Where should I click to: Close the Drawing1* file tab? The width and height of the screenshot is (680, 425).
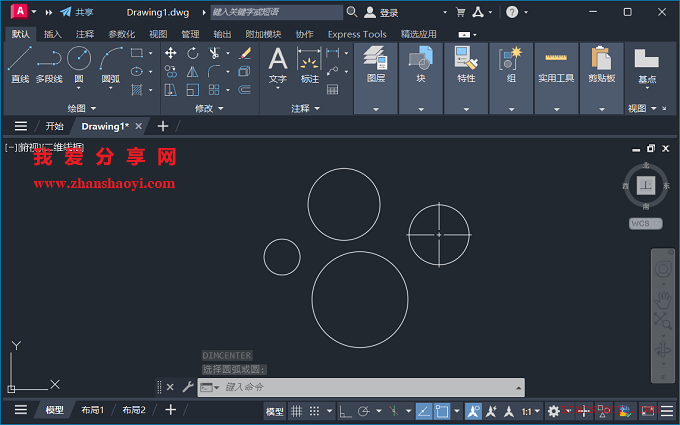(x=138, y=126)
